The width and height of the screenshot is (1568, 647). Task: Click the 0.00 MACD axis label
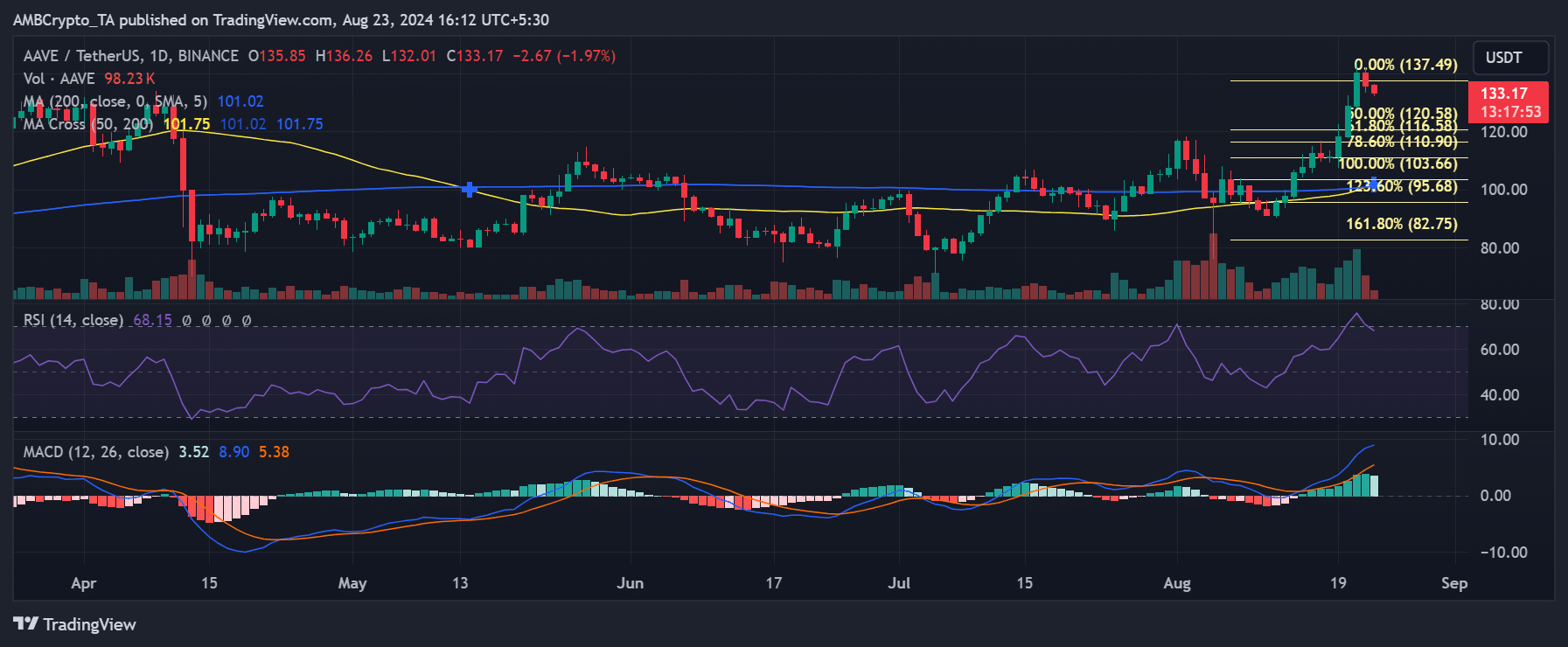[x=1495, y=496]
